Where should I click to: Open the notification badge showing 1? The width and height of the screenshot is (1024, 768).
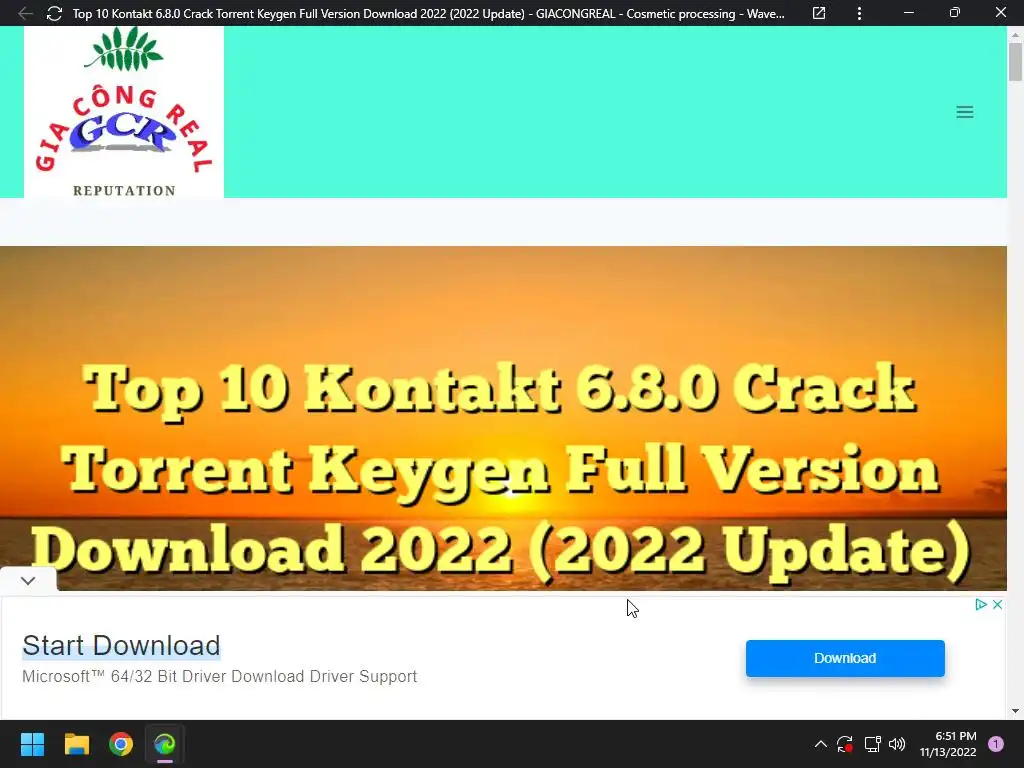click(x=996, y=744)
